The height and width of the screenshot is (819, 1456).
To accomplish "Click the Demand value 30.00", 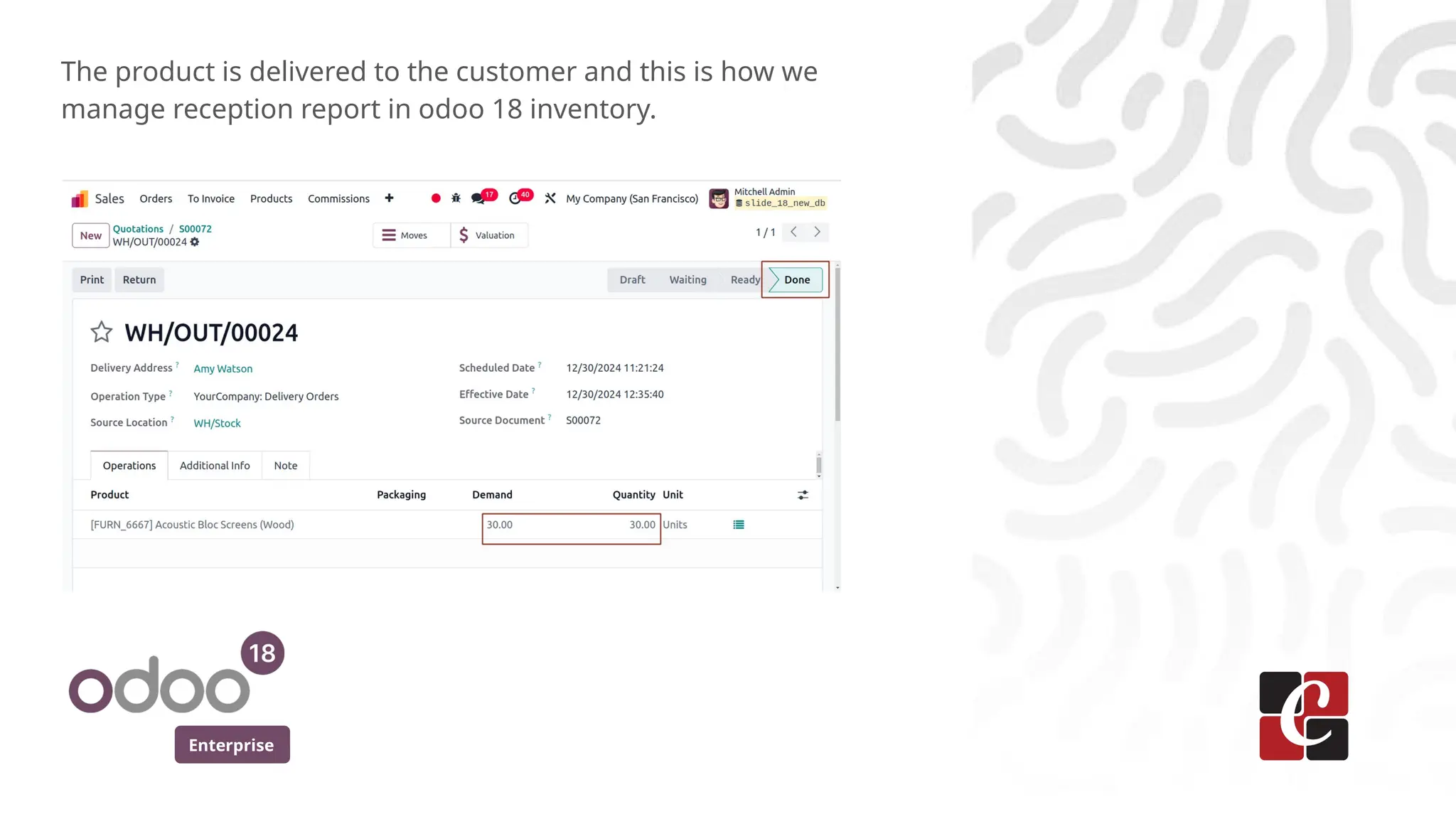I will pyautogui.click(x=499, y=525).
